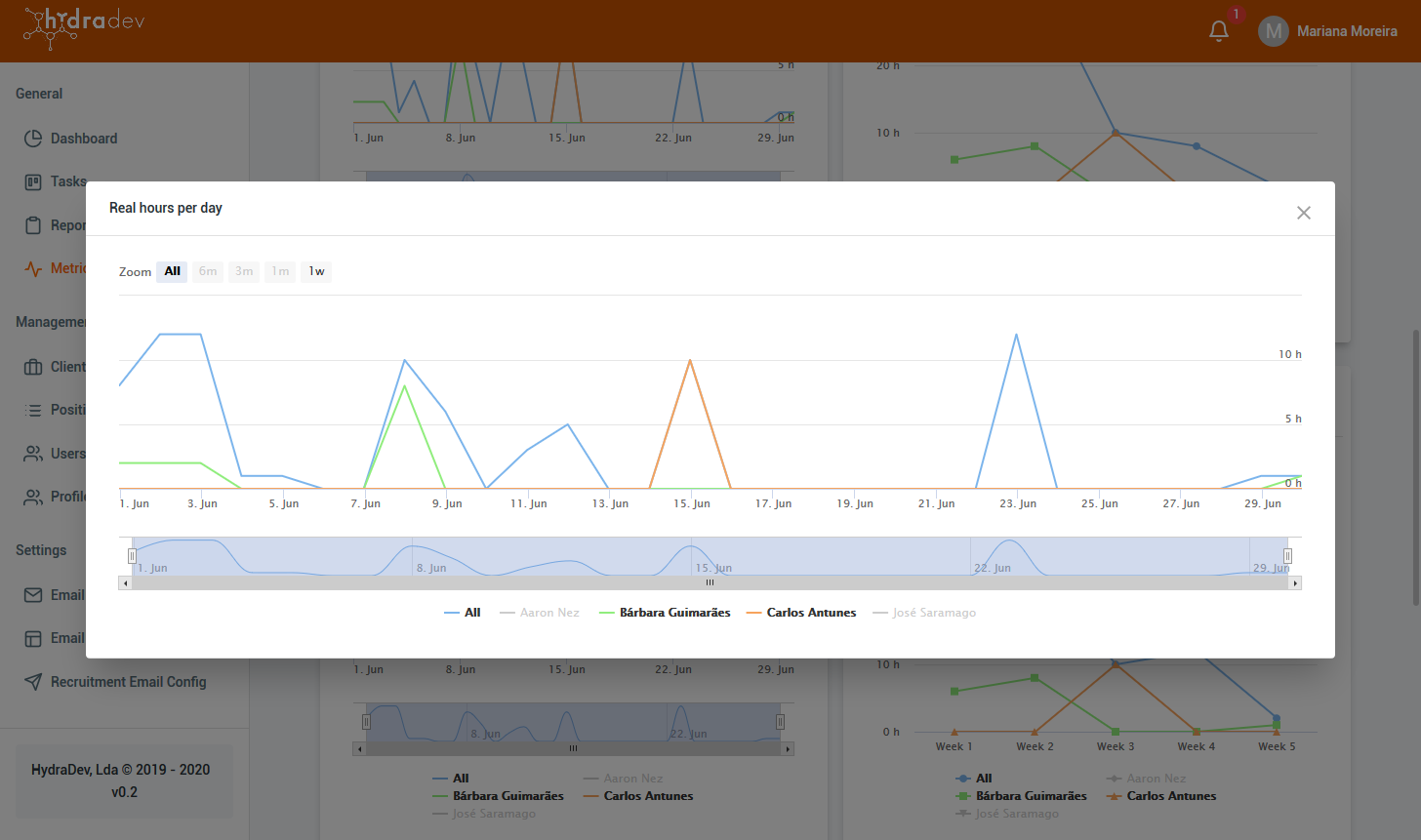Click the Reports clipboard icon
The width and height of the screenshot is (1421, 840).
click(33, 225)
